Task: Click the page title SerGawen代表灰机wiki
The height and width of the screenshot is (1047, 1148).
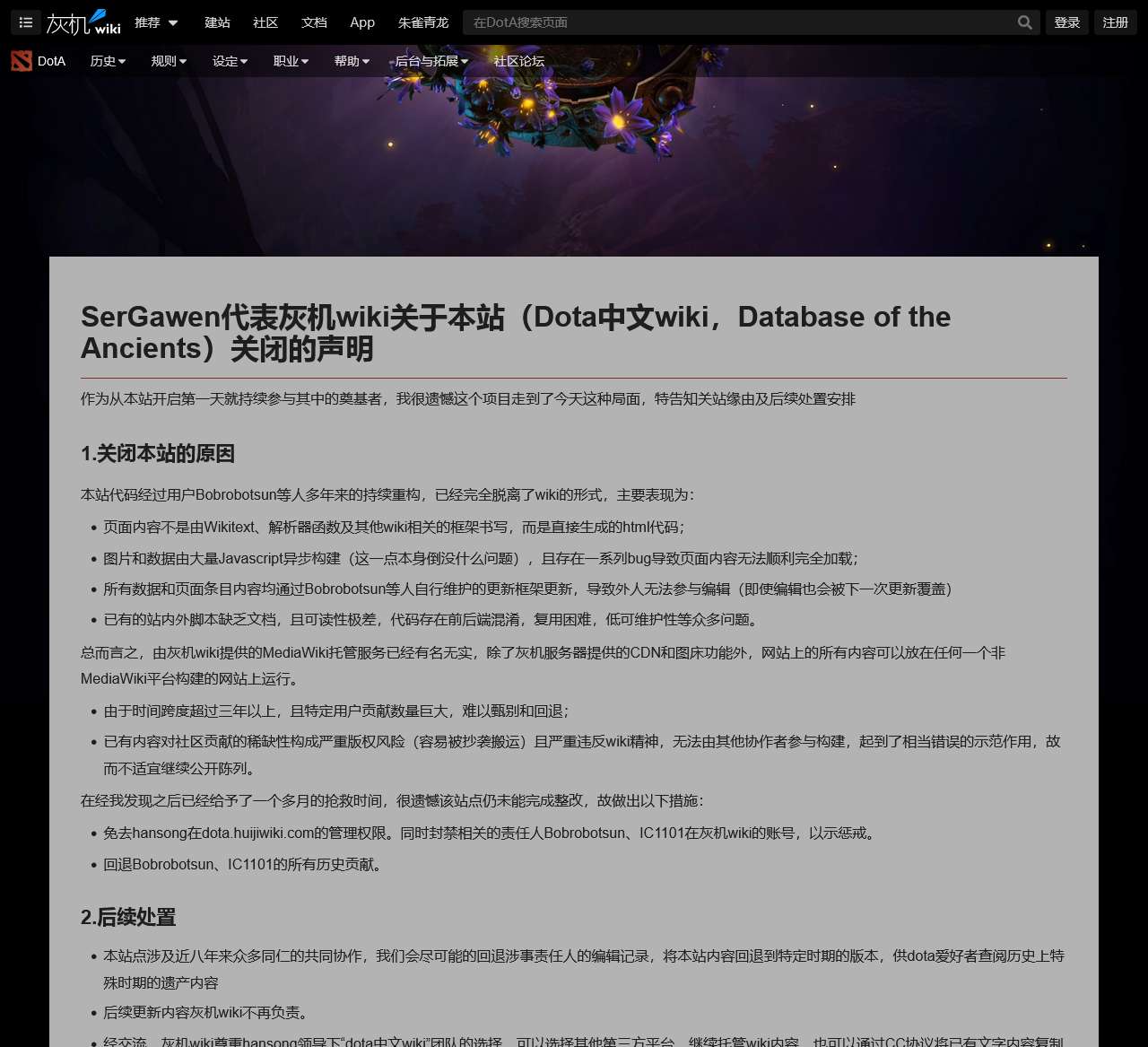Action: click(516, 332)
